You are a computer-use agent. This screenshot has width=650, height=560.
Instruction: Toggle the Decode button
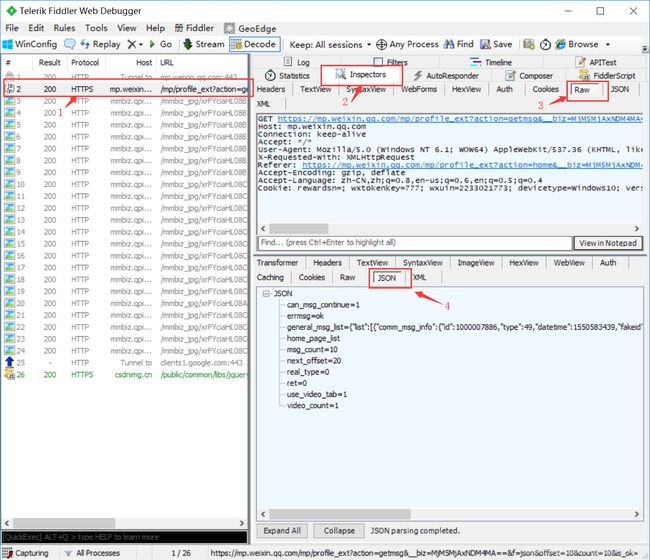[254, 44]
